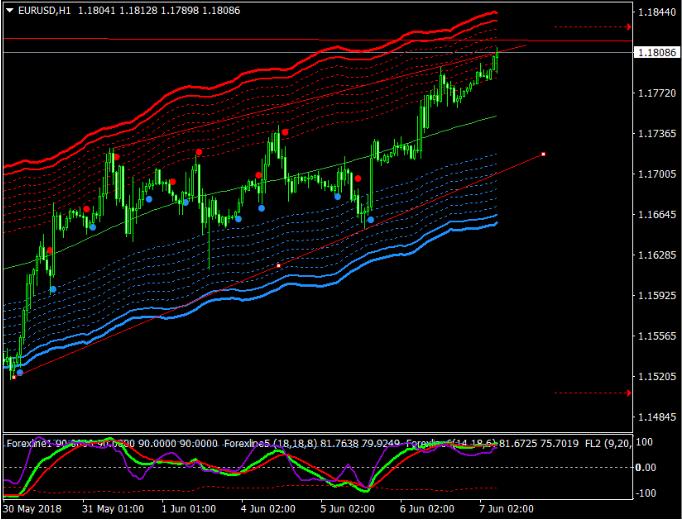This screenshot has width=682, height=520.
Task: Click the -100 level on oscillator scale
Action: [x=646, y=493]
